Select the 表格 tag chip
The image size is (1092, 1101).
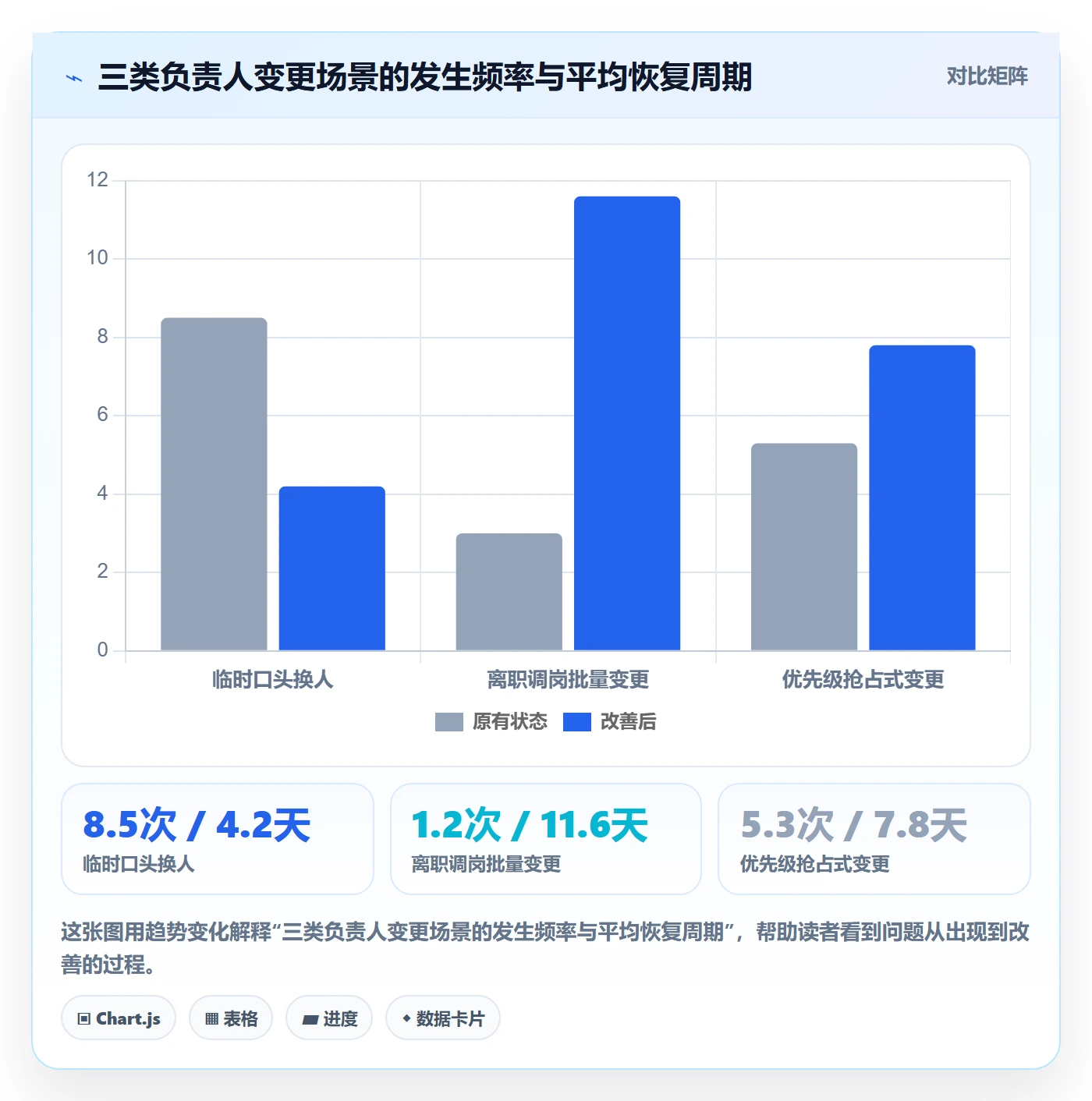pos(231,1018)
